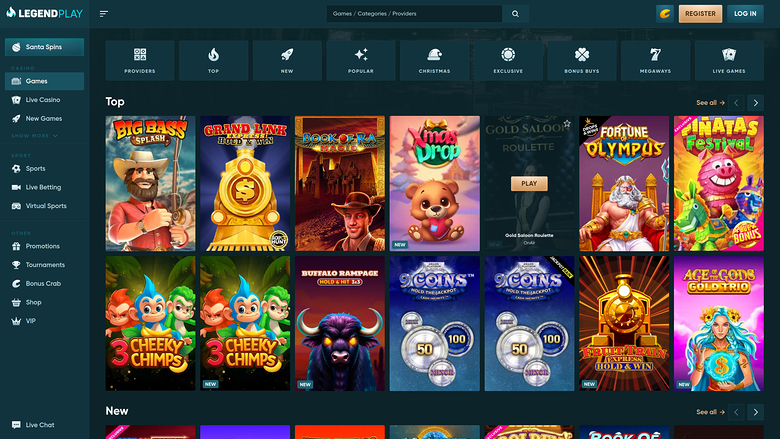The image size is (780, 439).
Task: Expand Show More in casino section
Action: [x=34, y=136]
